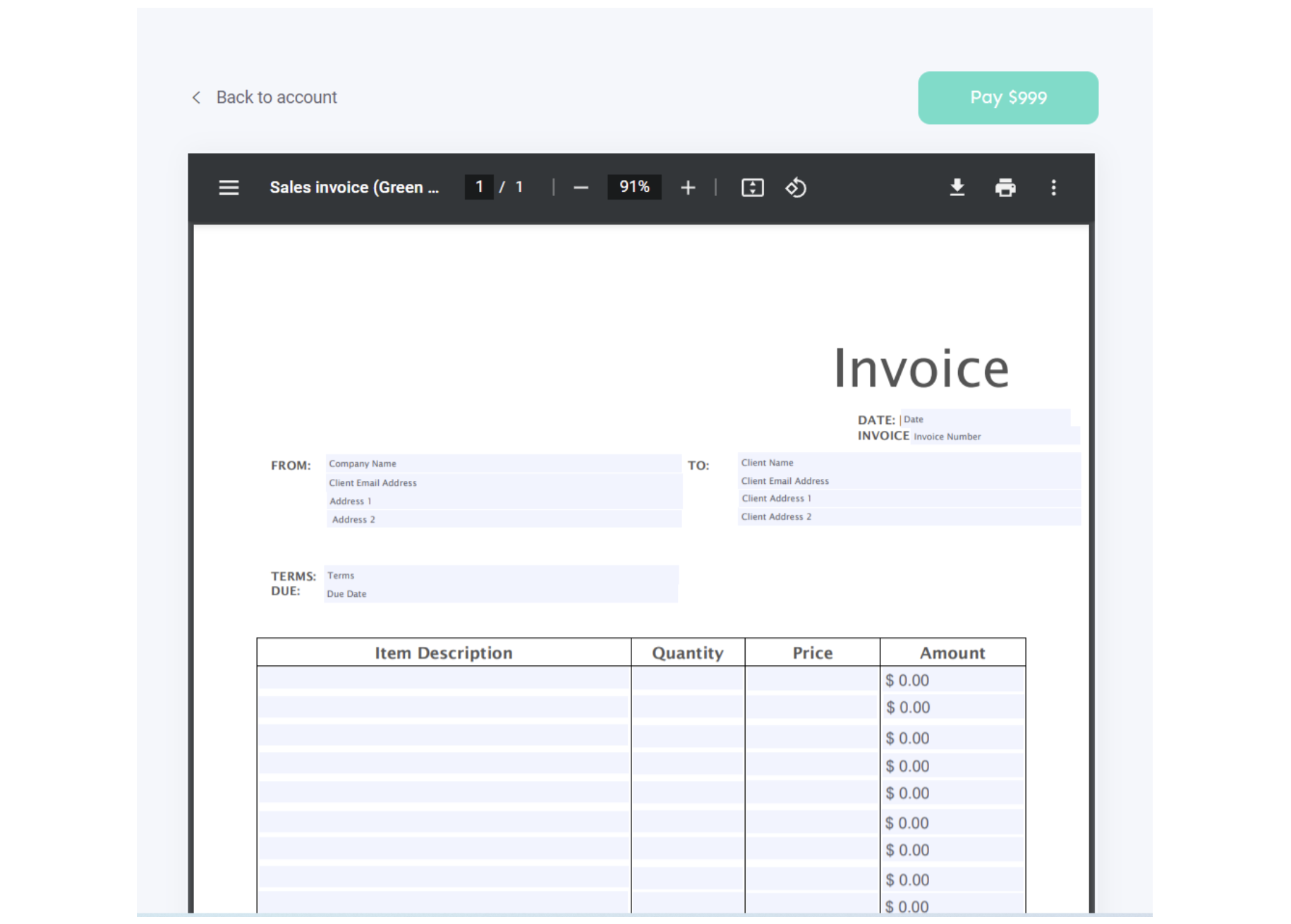Click the Terms input field
Image resolution: width=1291 pixels, height=924 pixels.
coord(501,576)
